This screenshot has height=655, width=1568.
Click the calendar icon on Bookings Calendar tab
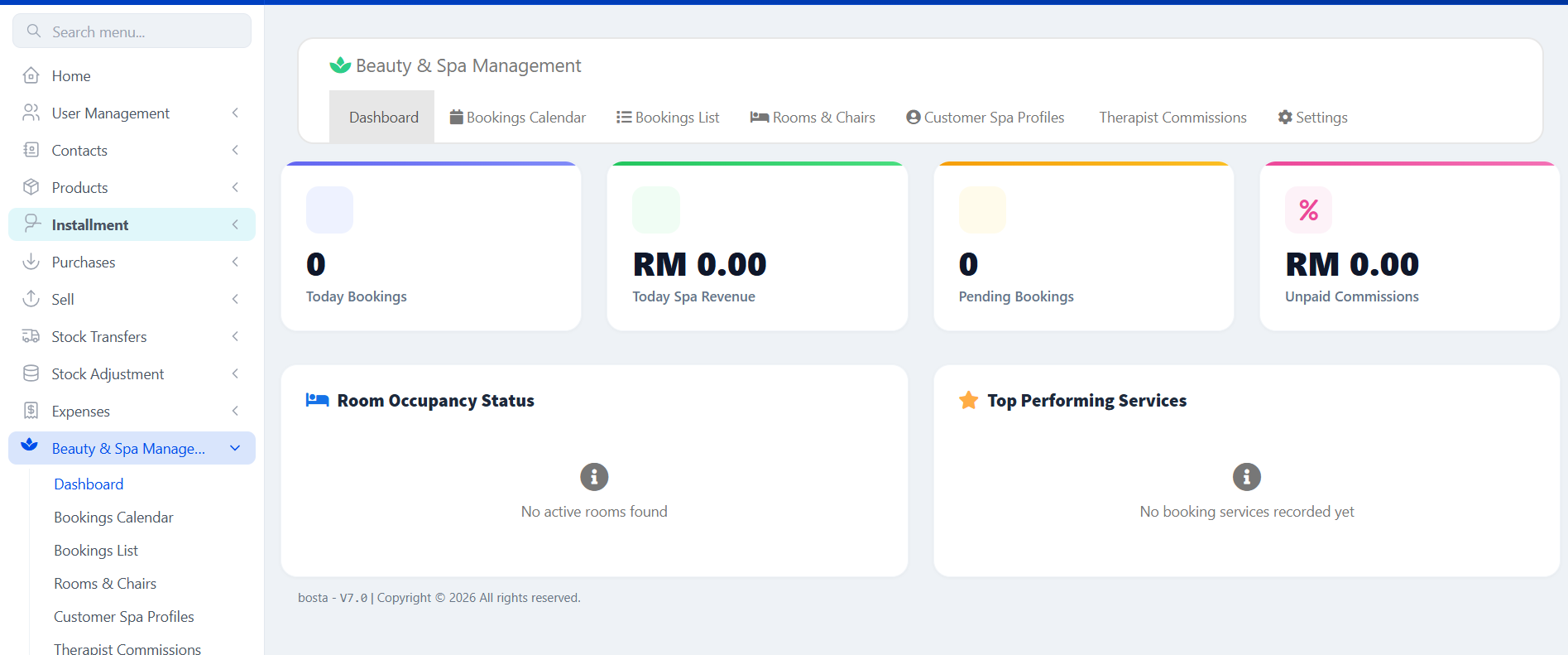click(456, 117)
